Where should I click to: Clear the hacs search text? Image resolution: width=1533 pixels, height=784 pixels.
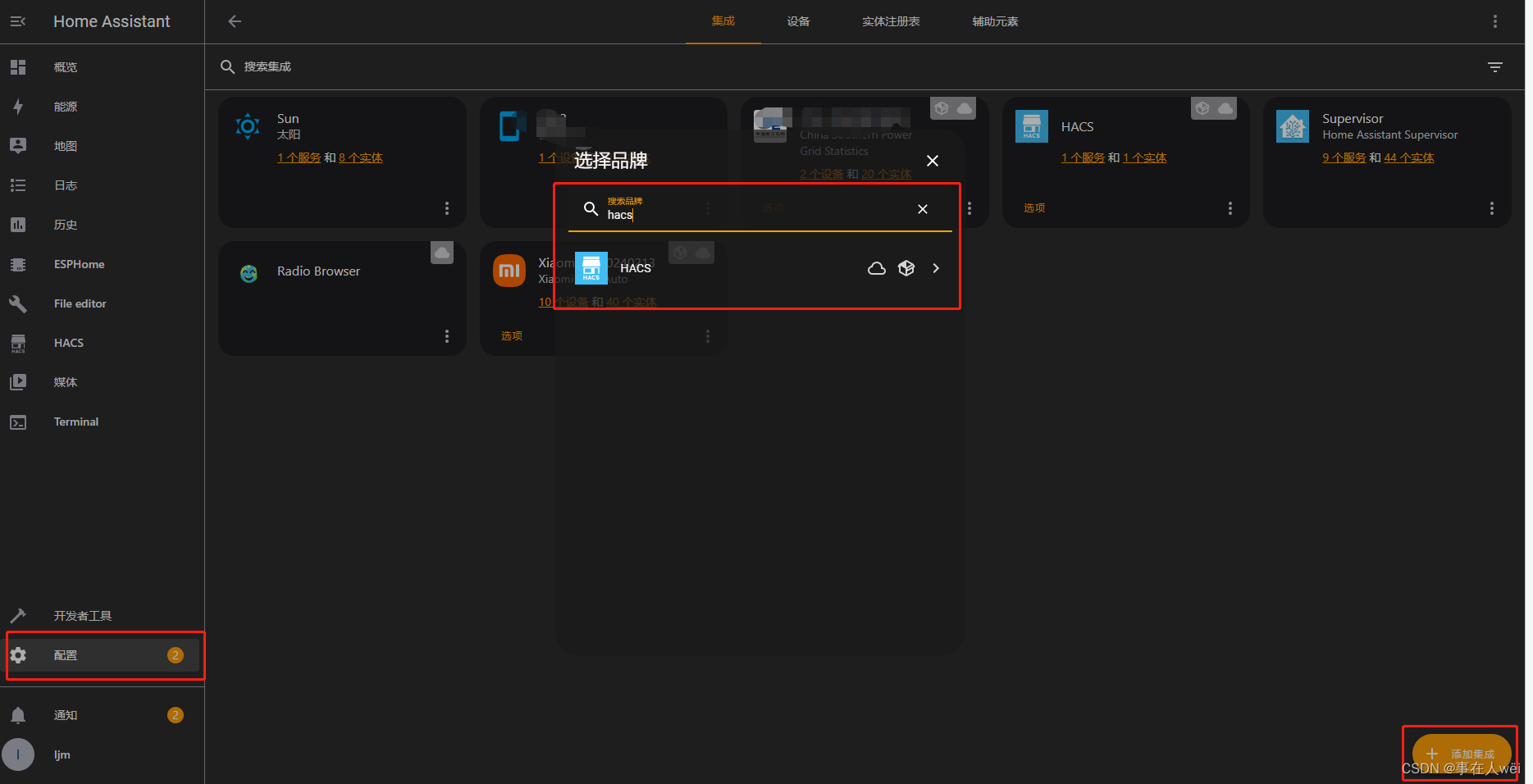tap(923, 209)
